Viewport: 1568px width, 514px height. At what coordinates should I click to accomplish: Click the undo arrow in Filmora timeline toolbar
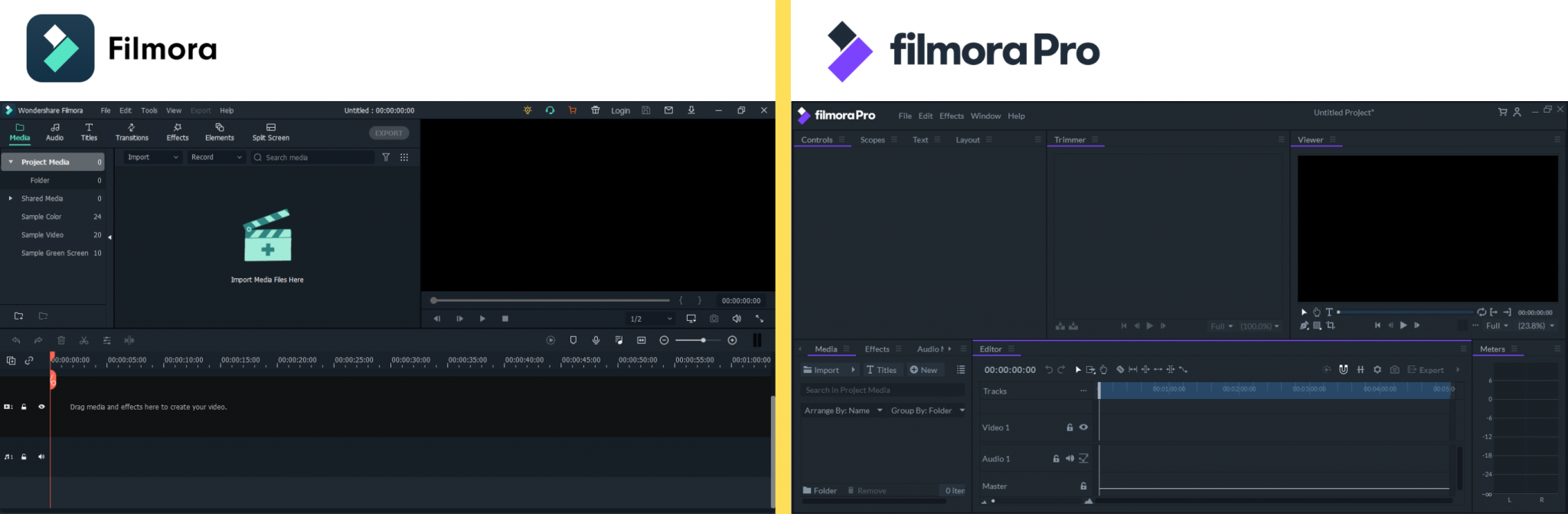click(x=16, y=340)
